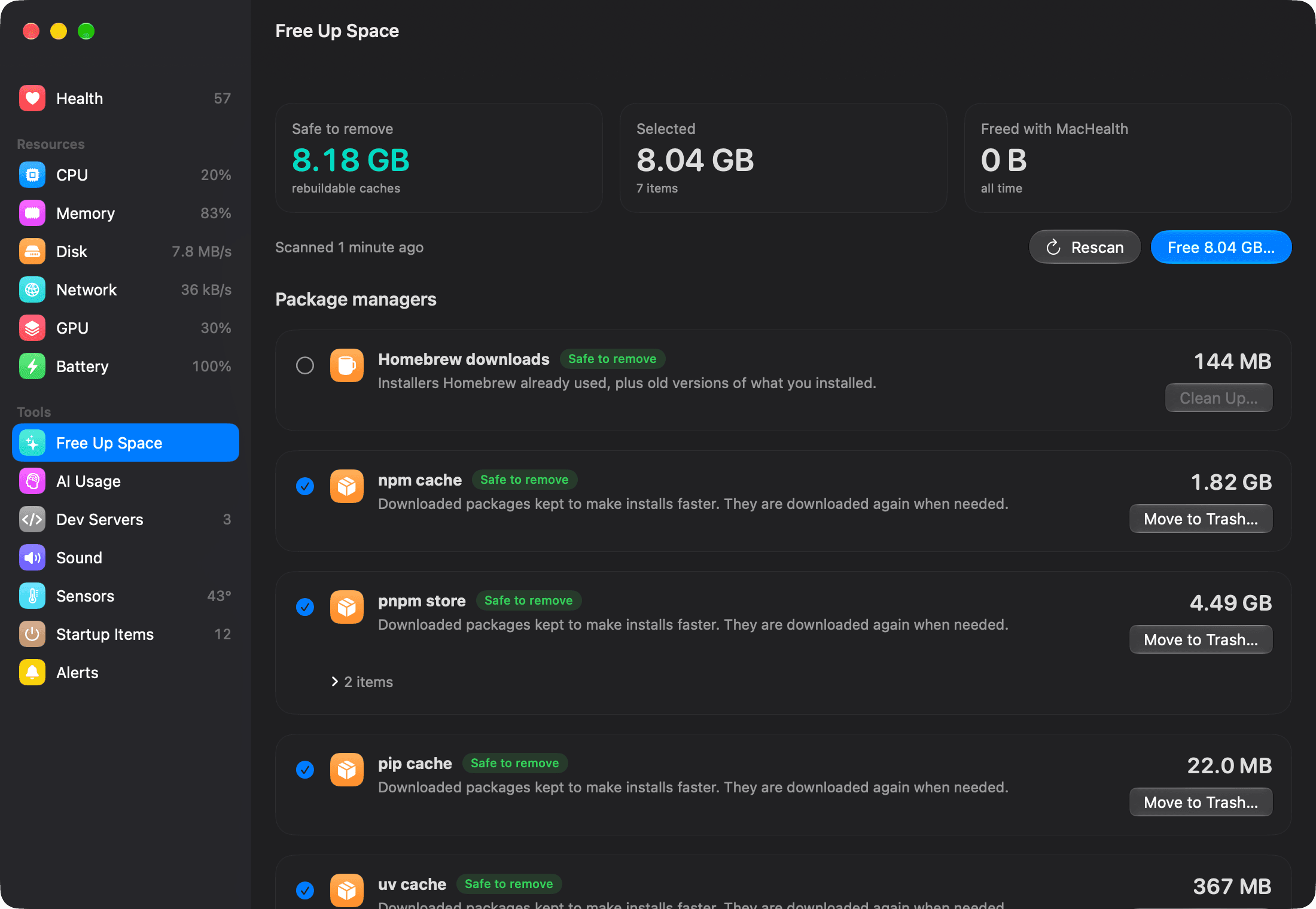
Task: Select the Network globe icon
Action: 32,290
